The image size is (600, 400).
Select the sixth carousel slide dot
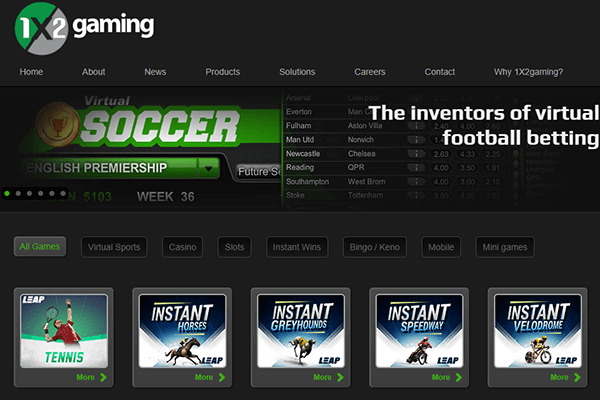(63, 193)
